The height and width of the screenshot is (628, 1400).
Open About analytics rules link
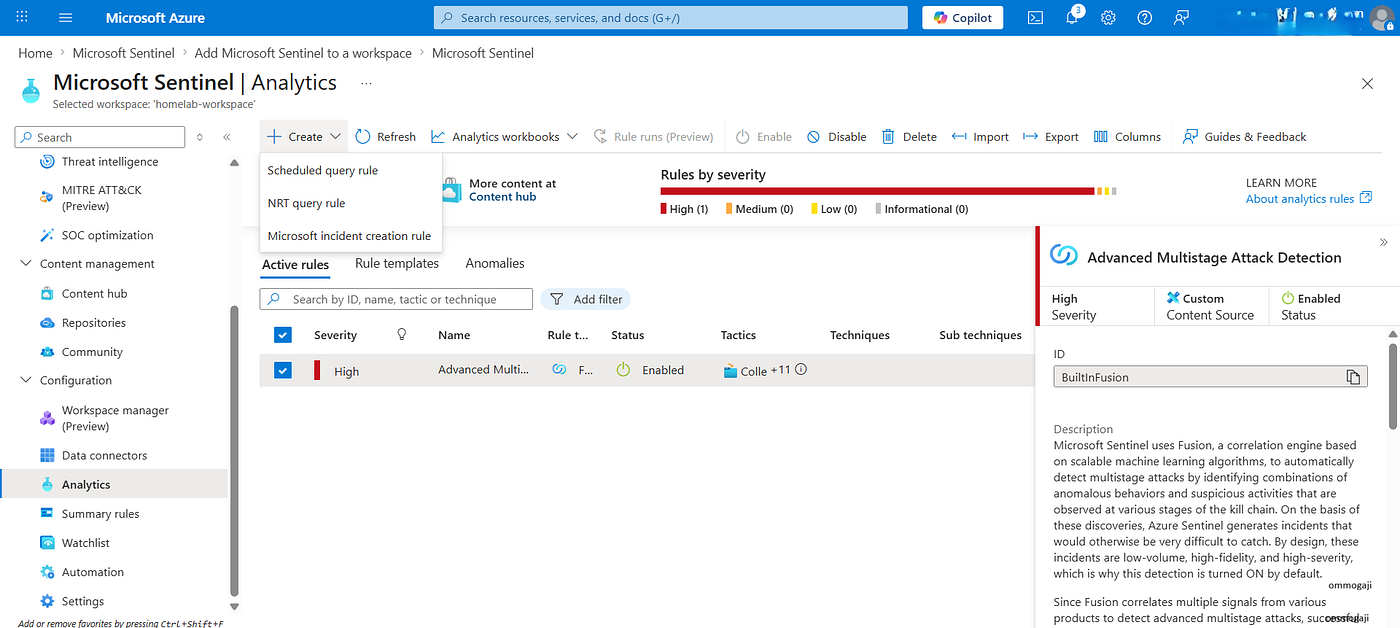coord(1308,199)
